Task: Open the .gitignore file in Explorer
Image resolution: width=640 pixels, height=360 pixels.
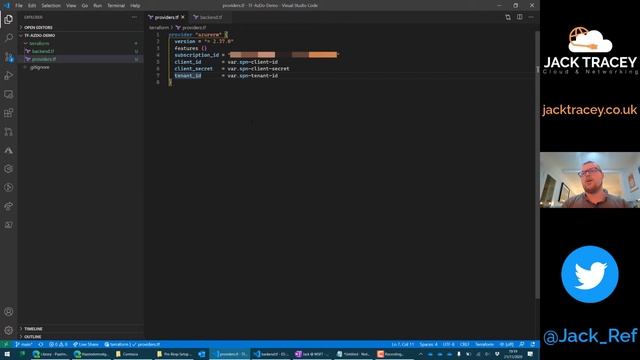Action: pyautogui.click(x=40, y=67)
